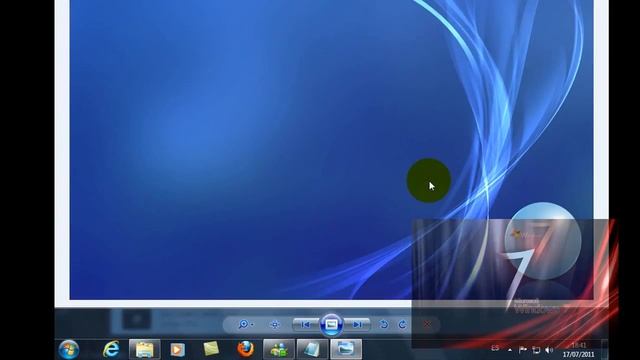The width and height of the screenshot is (640, 360).
Task: Skip to the next photo
Action: click(357, 324)
